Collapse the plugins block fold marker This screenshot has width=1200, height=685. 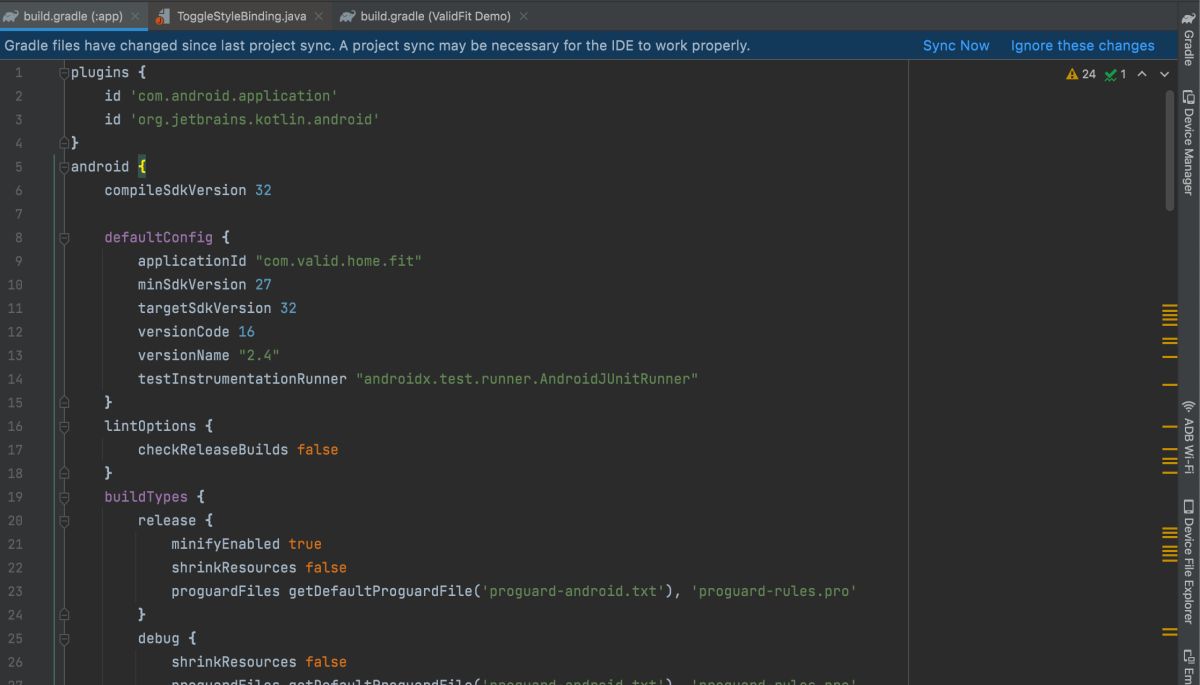click(64, 73)
